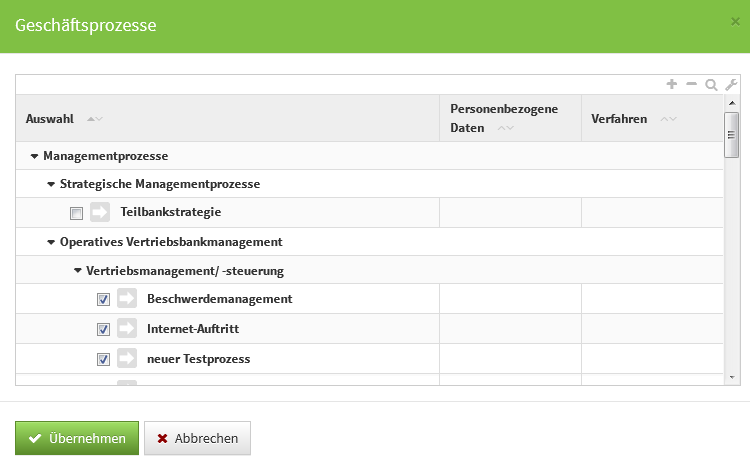750x467 pixels.
Task: Click the vertical scrollbar thumb
Action: (x=731, y=135)
